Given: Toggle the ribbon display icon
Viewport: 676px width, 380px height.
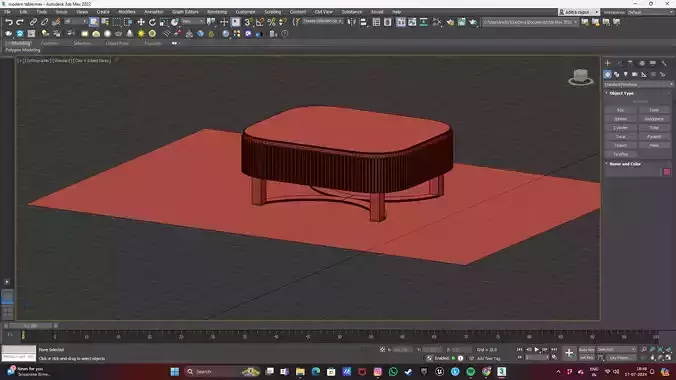Looking at the screenshot, I should tap(401, 22).
